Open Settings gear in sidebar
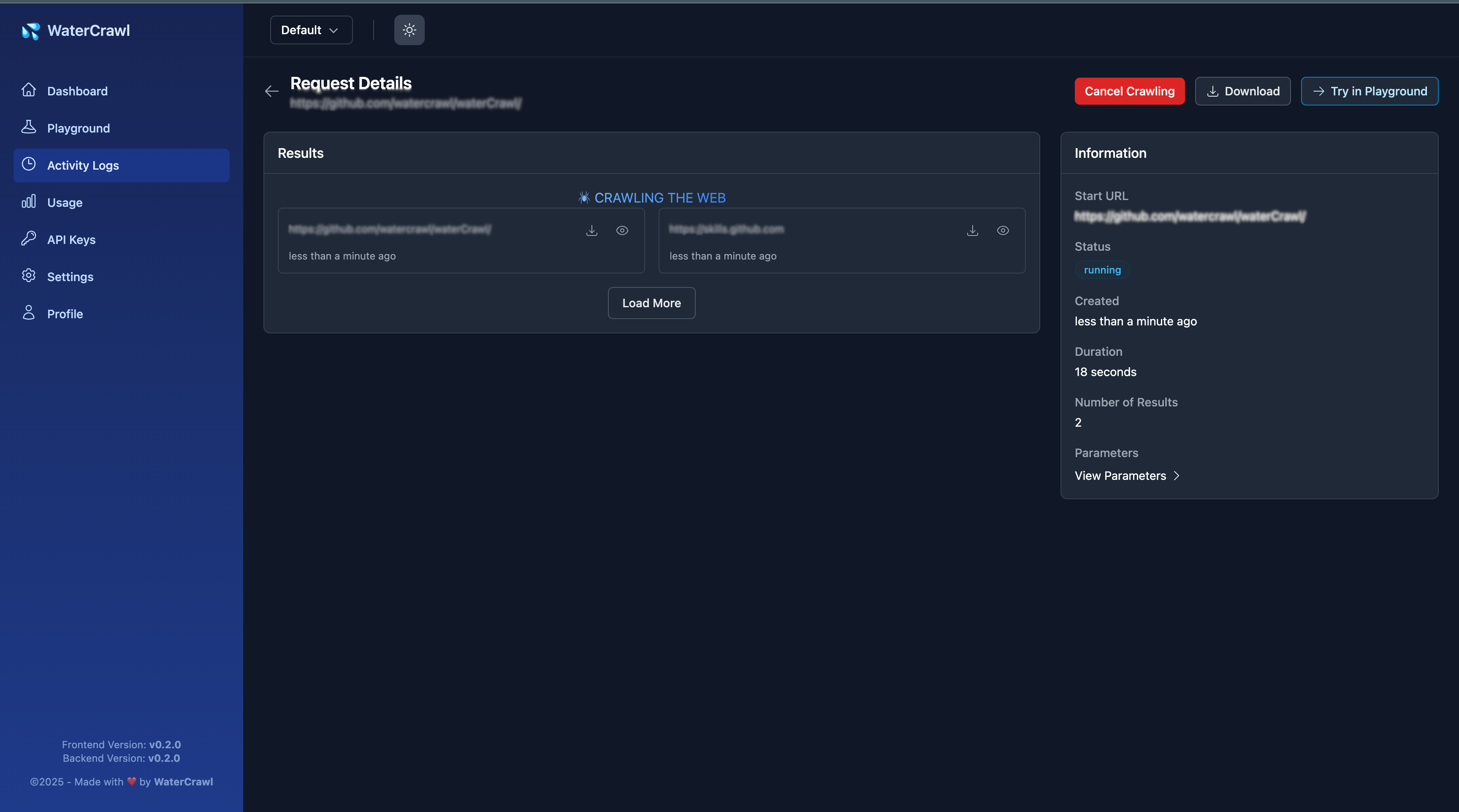Screen dimensions: 1459x812 click(x=29, y=276)
